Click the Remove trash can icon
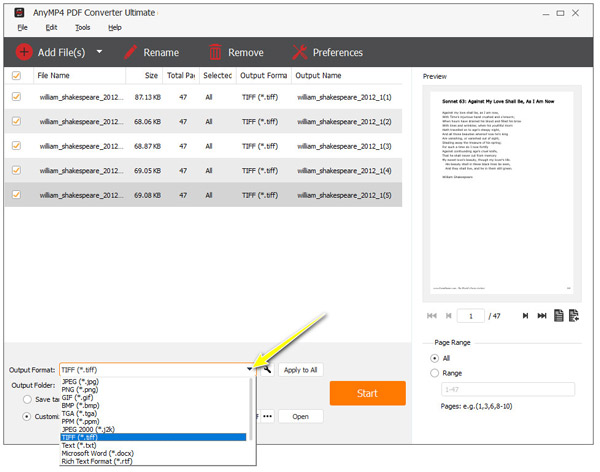 pos(215,52)
